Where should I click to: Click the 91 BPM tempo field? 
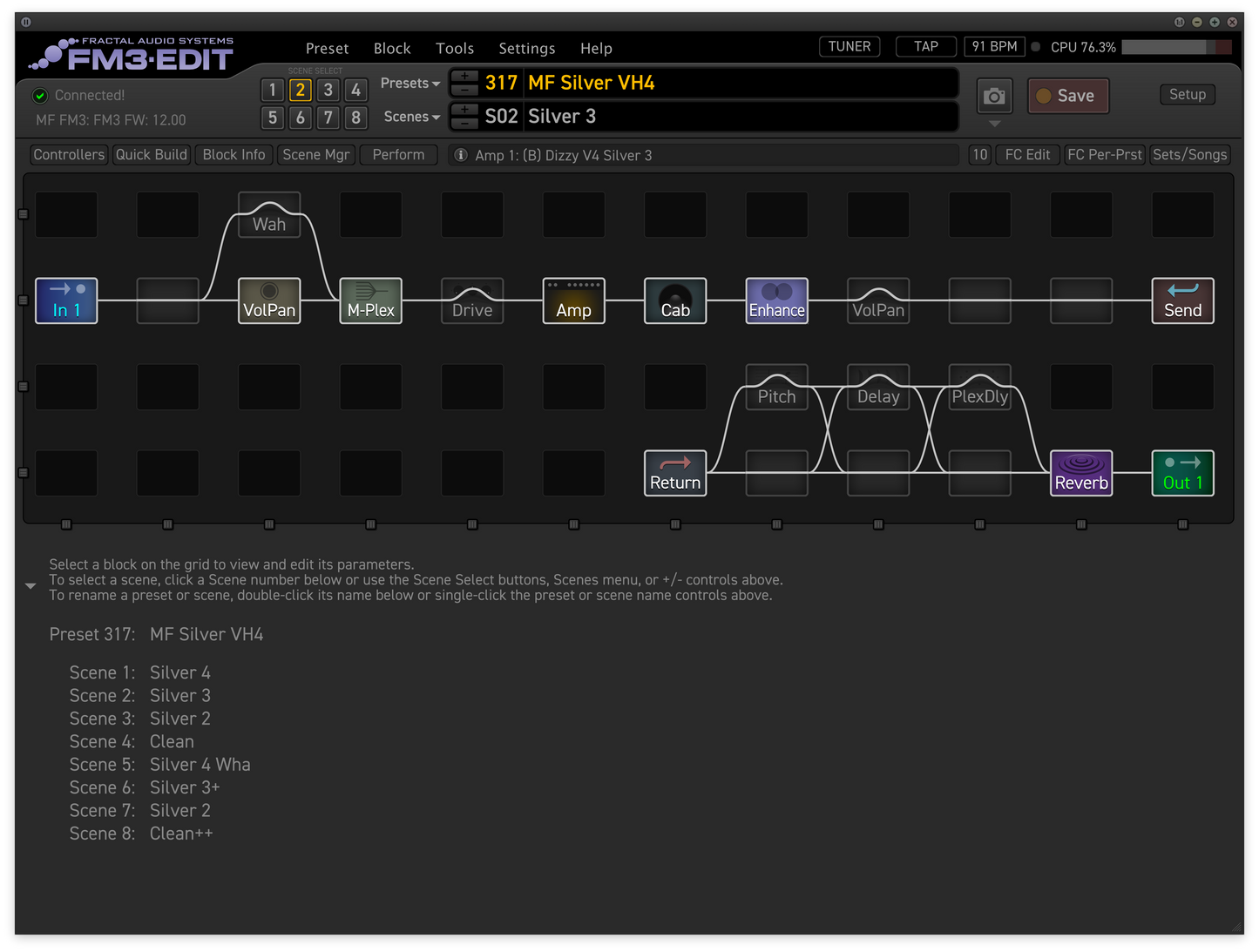(x=994, y=47)
